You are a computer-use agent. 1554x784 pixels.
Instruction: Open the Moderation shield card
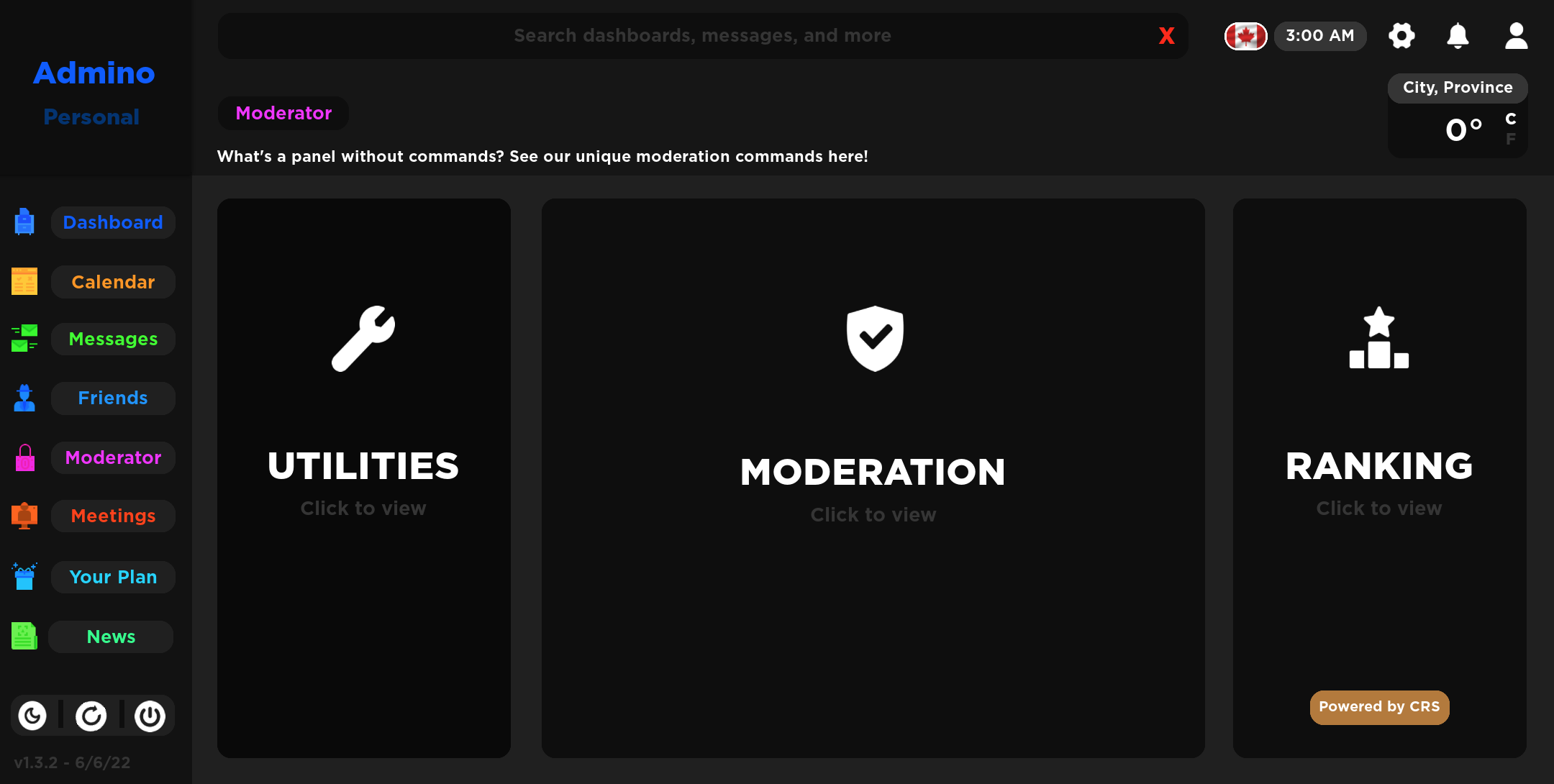873,478
